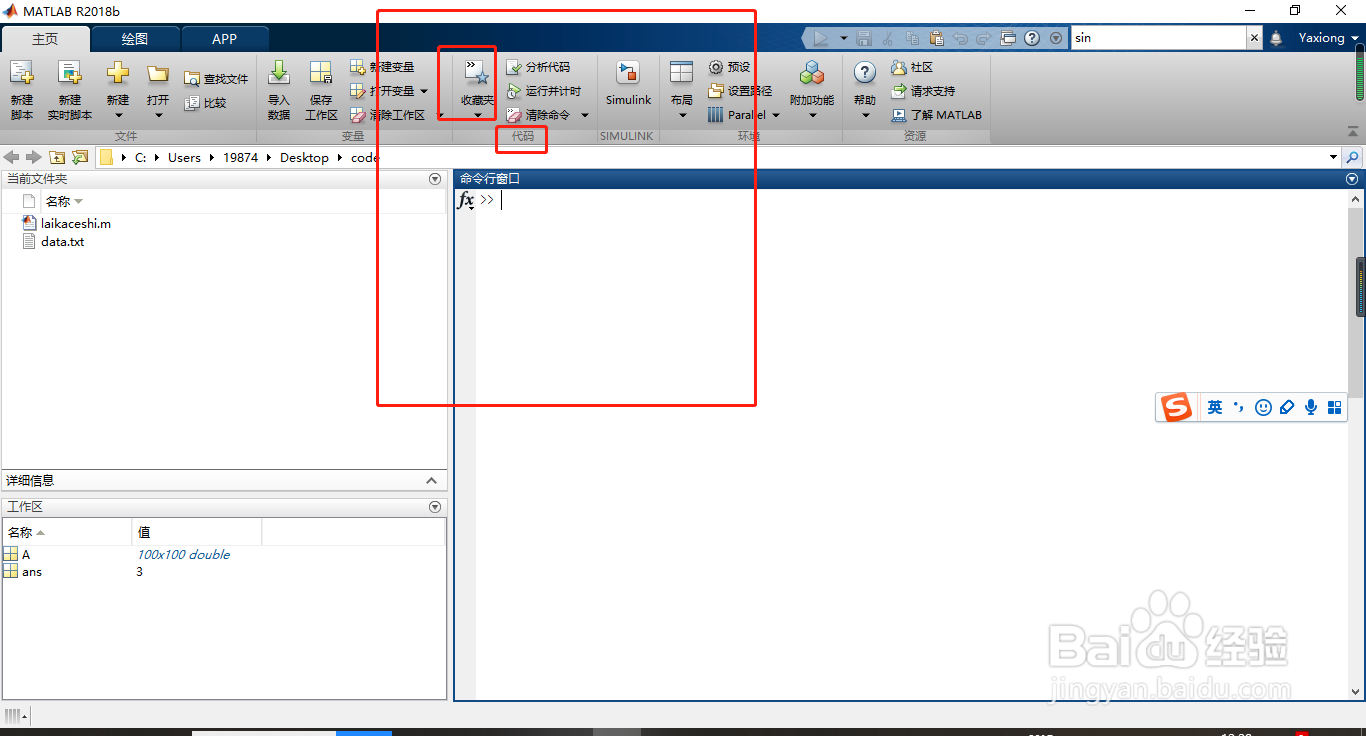
Task: Create a new live script (新建实时脚本)
Action: 69,90
